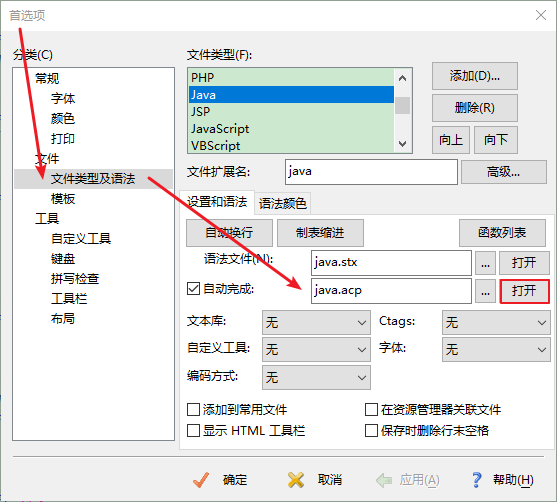Viewport: 558px width, 502px height.
Task: Click the java.acp auto-complete input field
Action: pos(391,291)
